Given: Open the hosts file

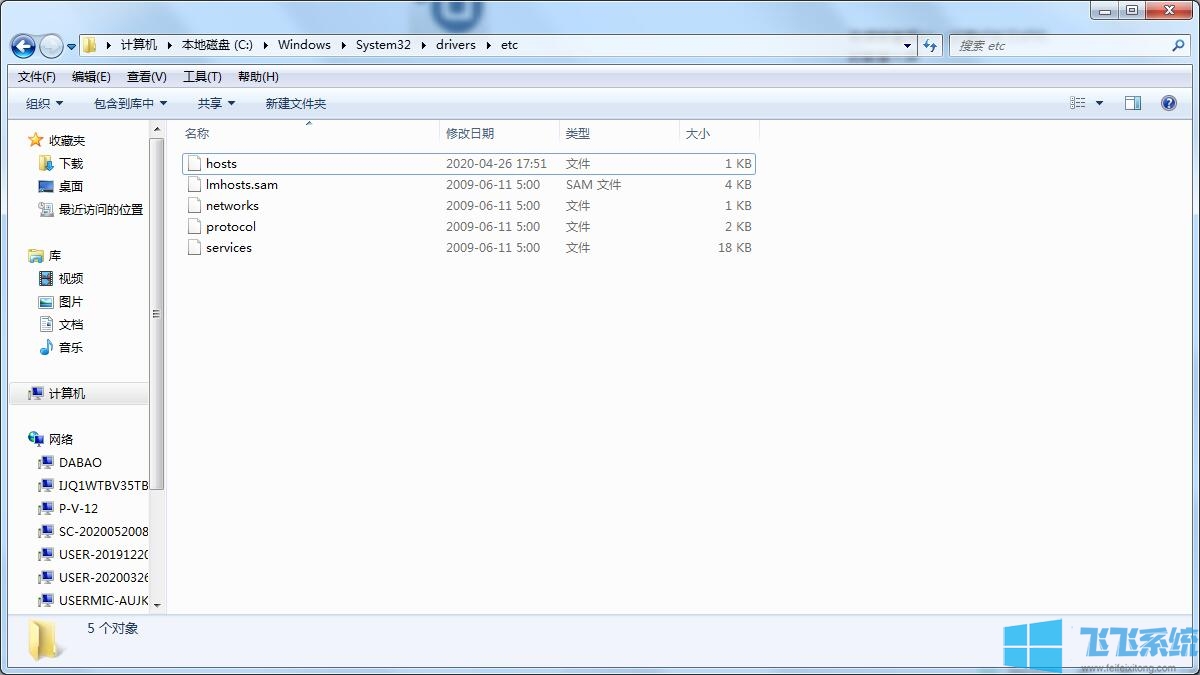Looking at the screenshot, I should pos(220,163).
